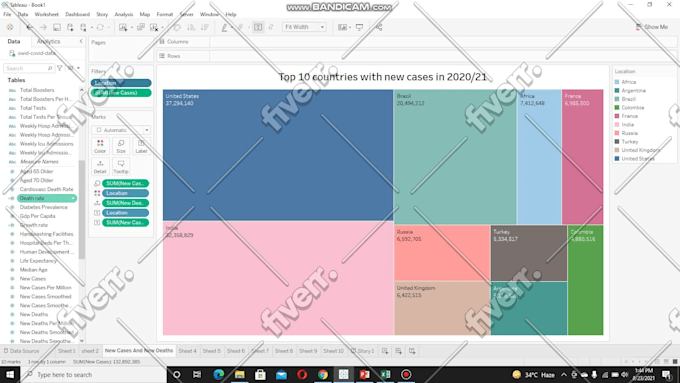The width and height of the screenshot is (680, 383).
Task: Select the United Kingdom treemap tile
Action: tap(442, 308)
